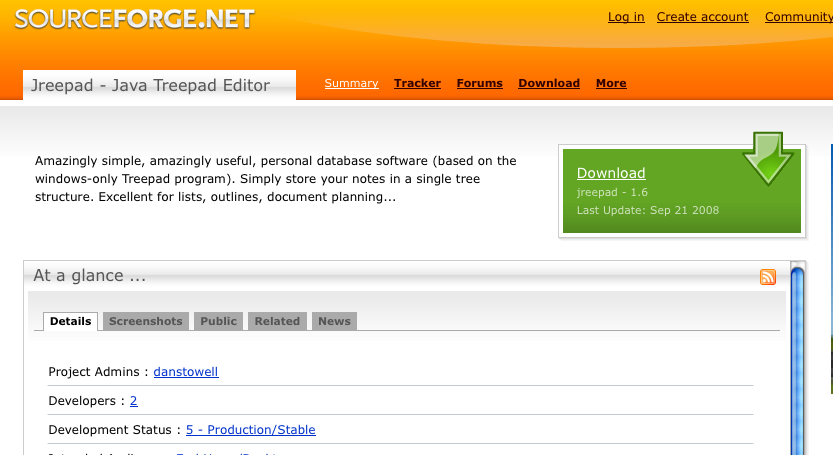
Task: Open the Log in link
Action: tap(626, 17)
